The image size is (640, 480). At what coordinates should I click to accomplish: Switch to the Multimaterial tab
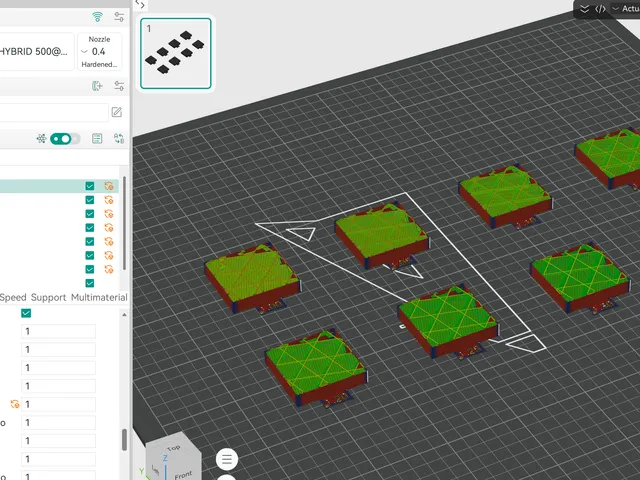coord(99,298)
